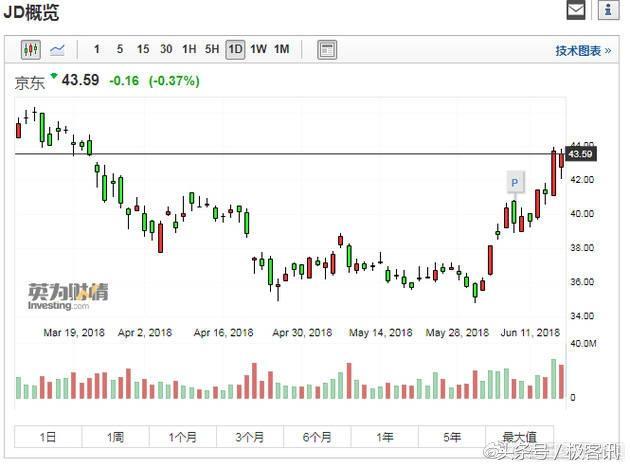
Task: Select the 30 minute interval
Action: (166, 49)
